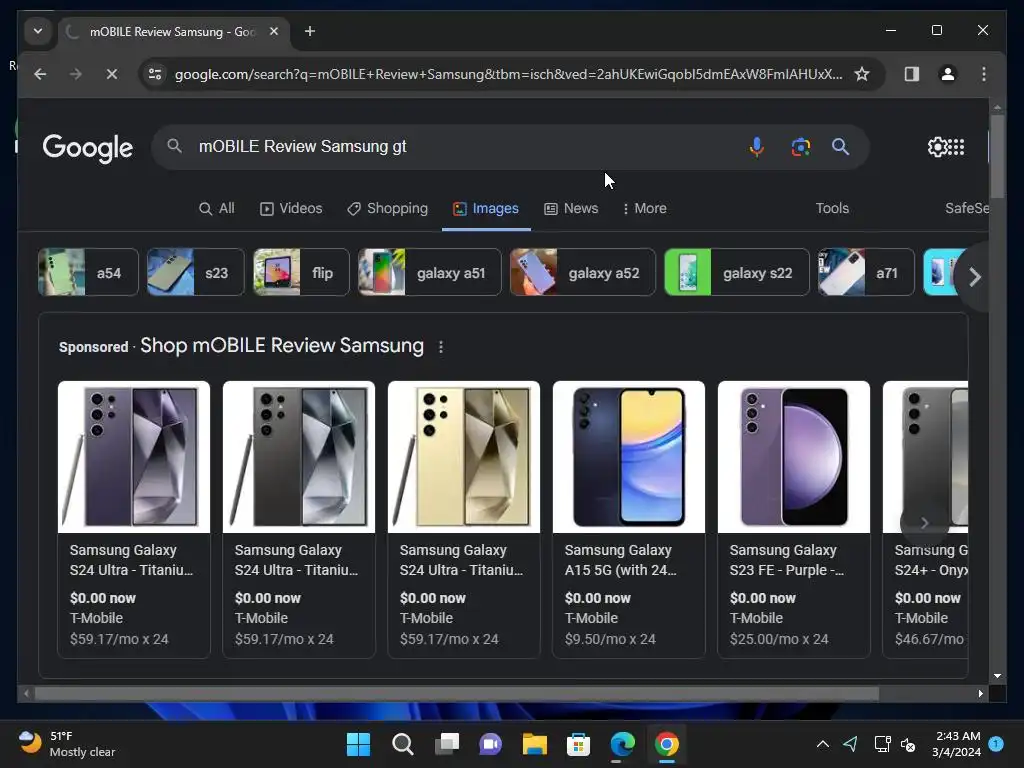1024x768 pixels.
Task: Show next suggestion chips arrow
Action: click(x=974, y=277)
